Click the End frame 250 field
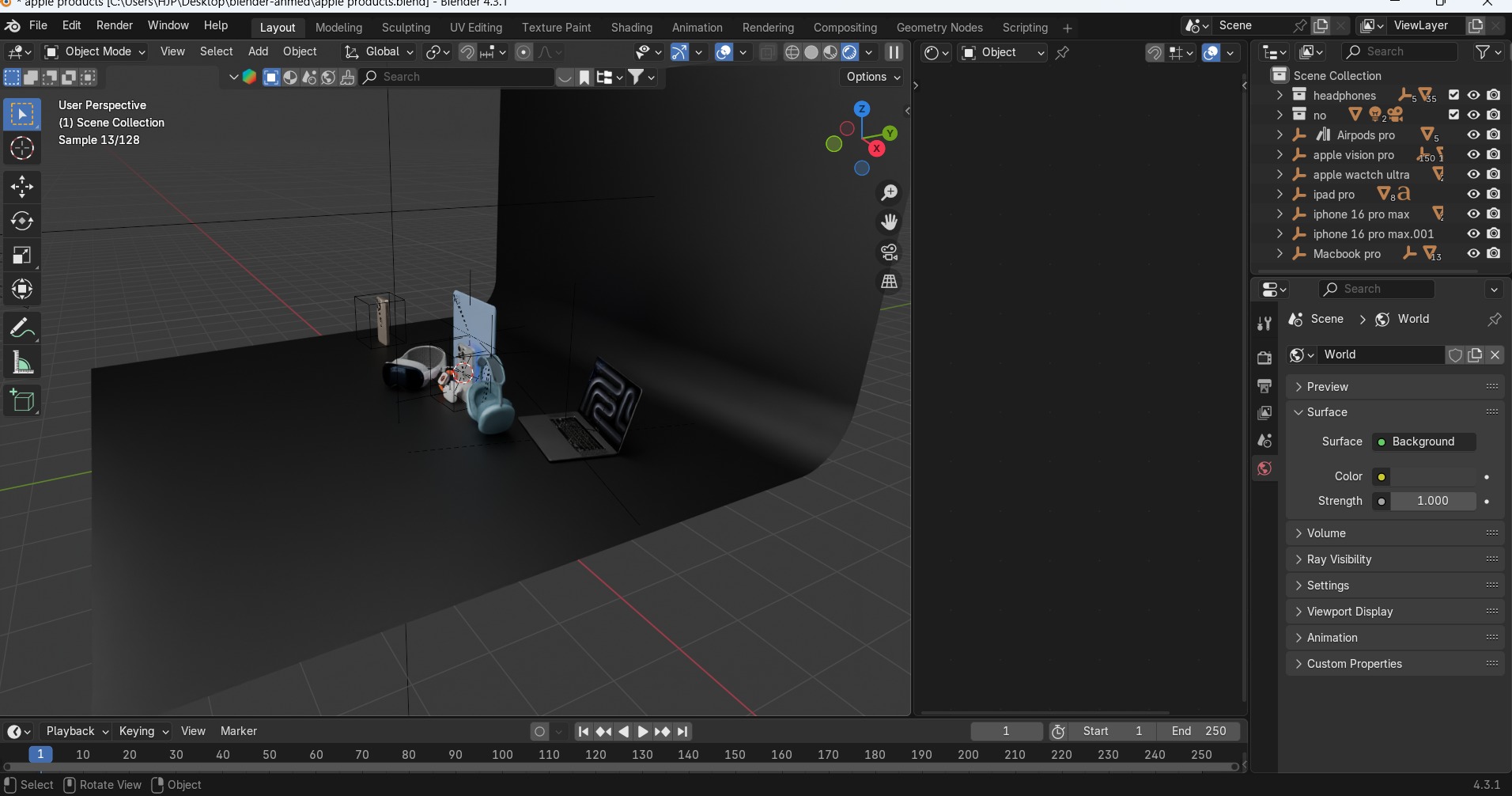 [x=1199, y=731]
